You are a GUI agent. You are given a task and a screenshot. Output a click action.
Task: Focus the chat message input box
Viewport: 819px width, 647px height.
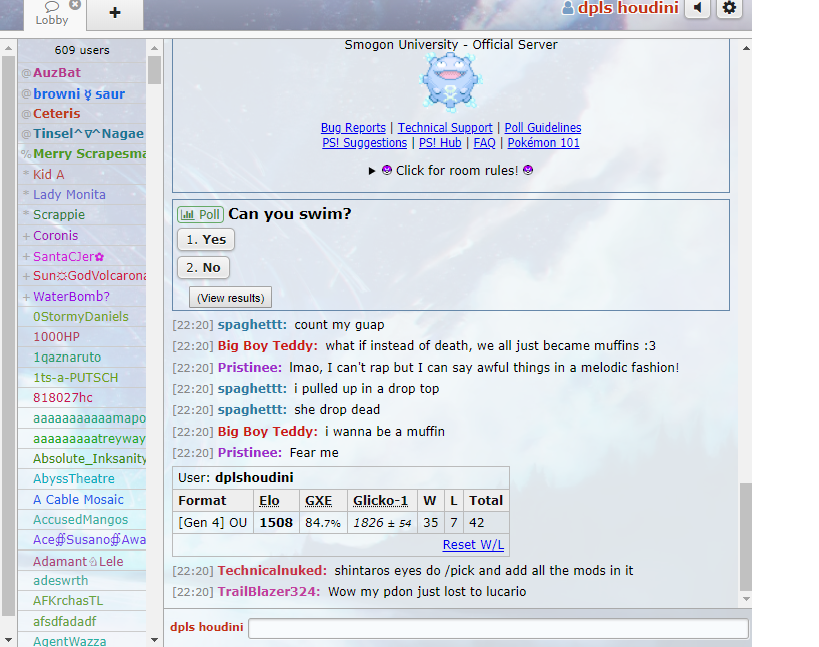pos(498,628)
